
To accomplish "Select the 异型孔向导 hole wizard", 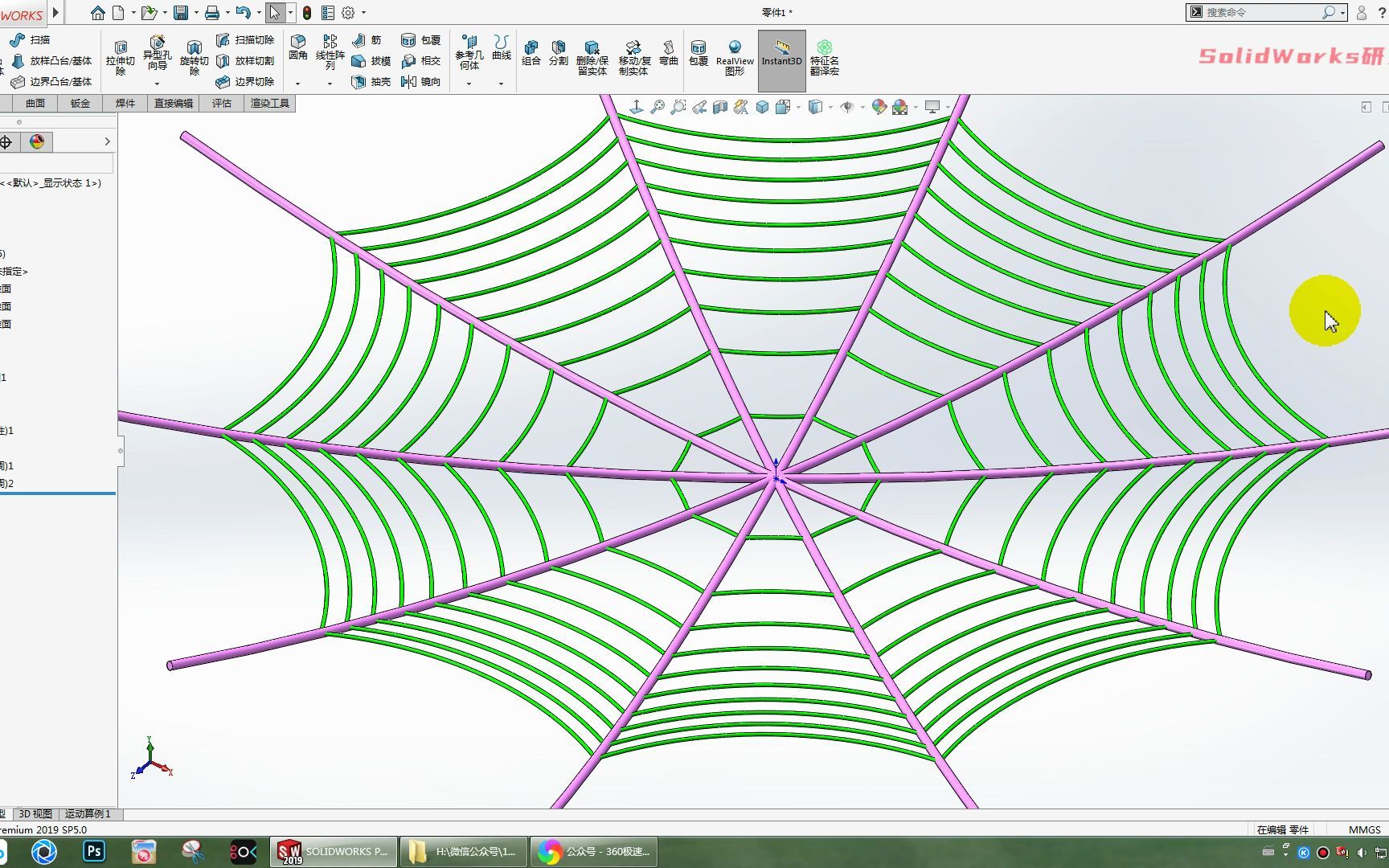I will (x=158, y=53).
